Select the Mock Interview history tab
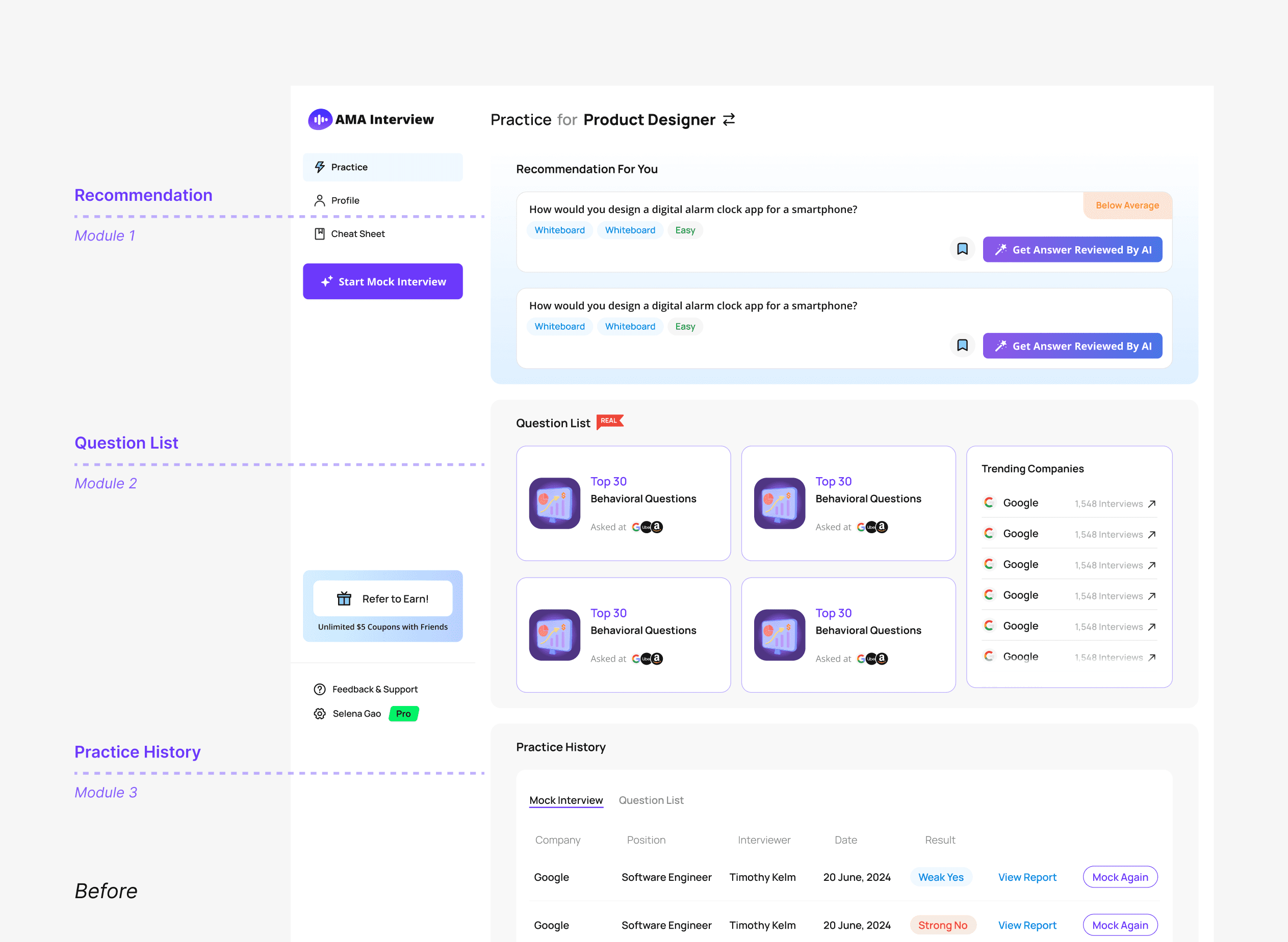1288x942 pixels. coord(566,801)
